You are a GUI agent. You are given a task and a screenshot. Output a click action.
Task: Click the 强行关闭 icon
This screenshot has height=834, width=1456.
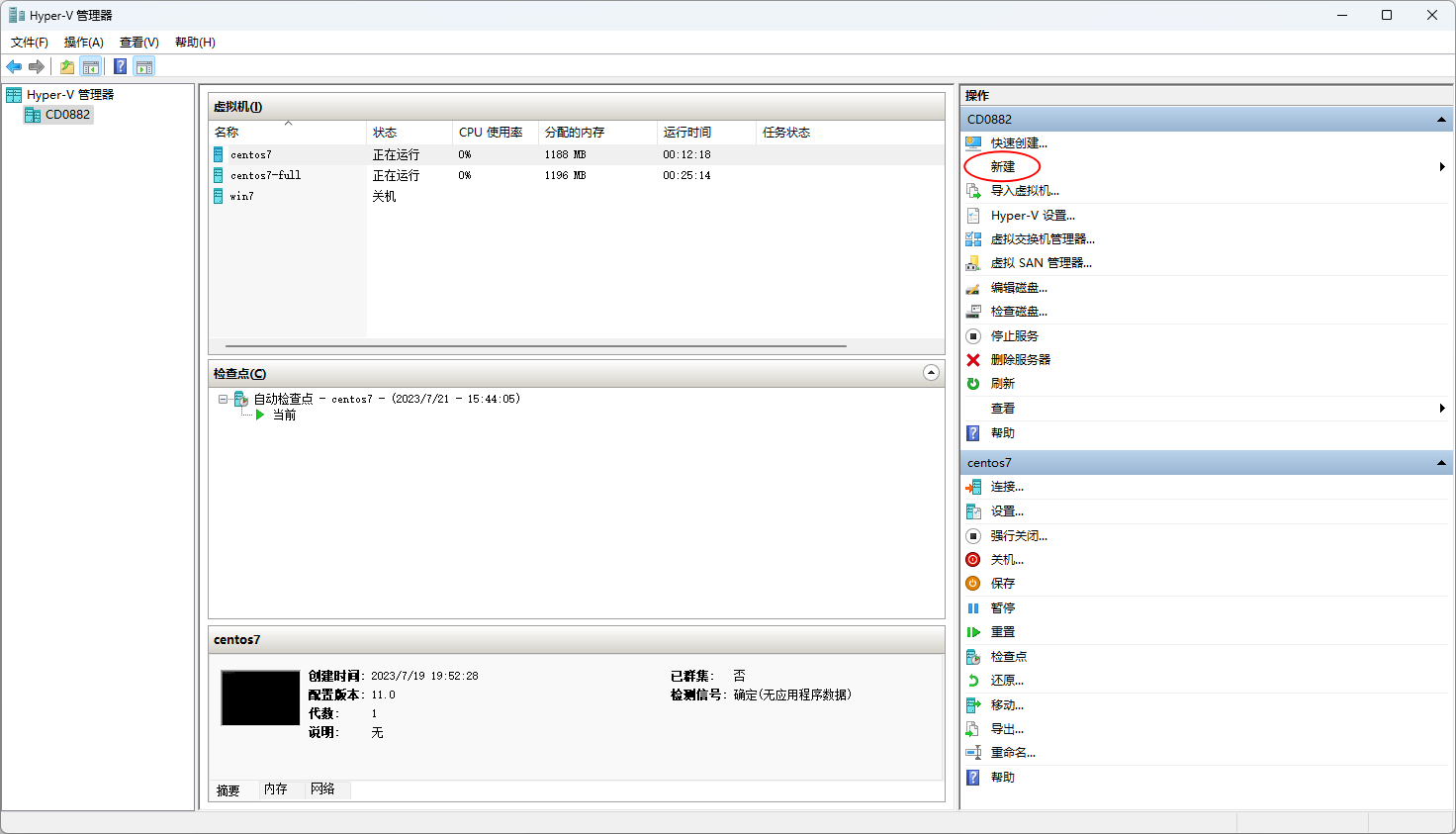pyautogui.click(x=973, y=535)
